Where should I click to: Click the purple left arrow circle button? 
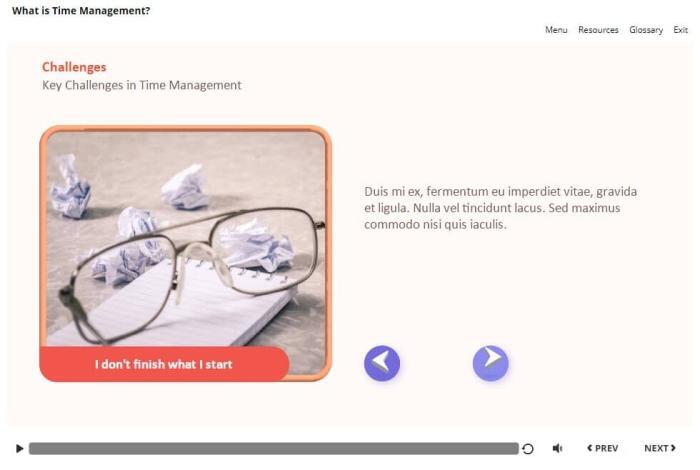click(x=382, y=363)
